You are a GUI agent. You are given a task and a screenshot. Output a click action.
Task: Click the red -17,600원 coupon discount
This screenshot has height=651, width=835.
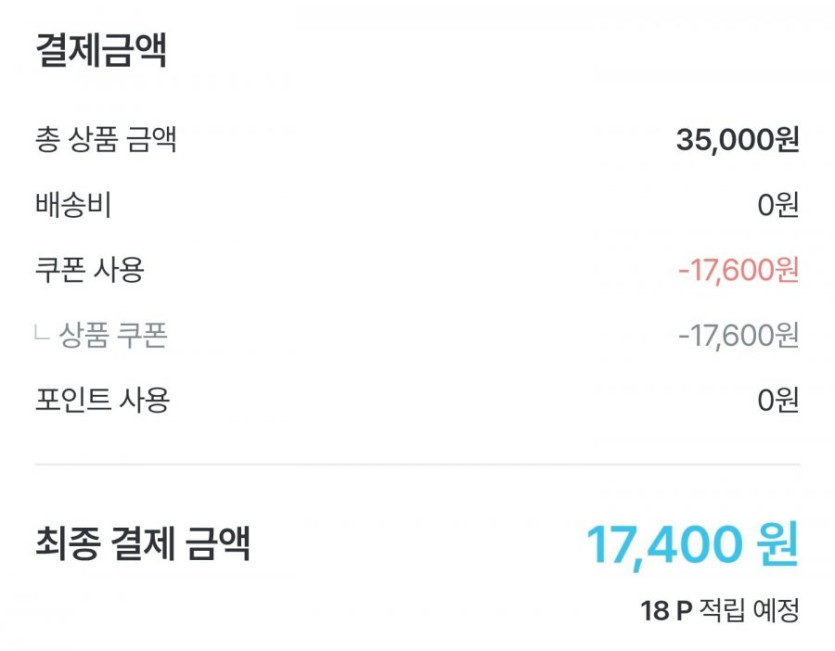pyautogui.click(x=737, y=270)
